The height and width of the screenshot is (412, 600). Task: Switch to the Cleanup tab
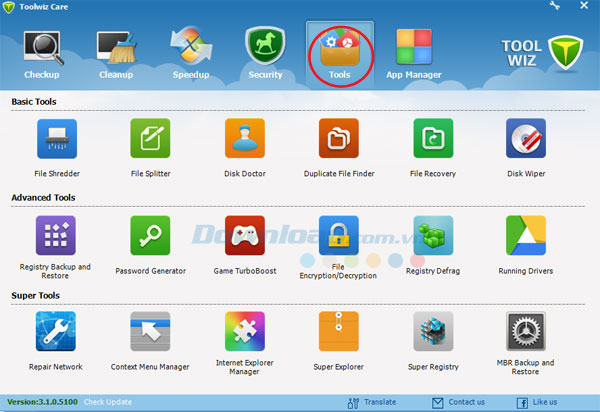tap(116, 55)
